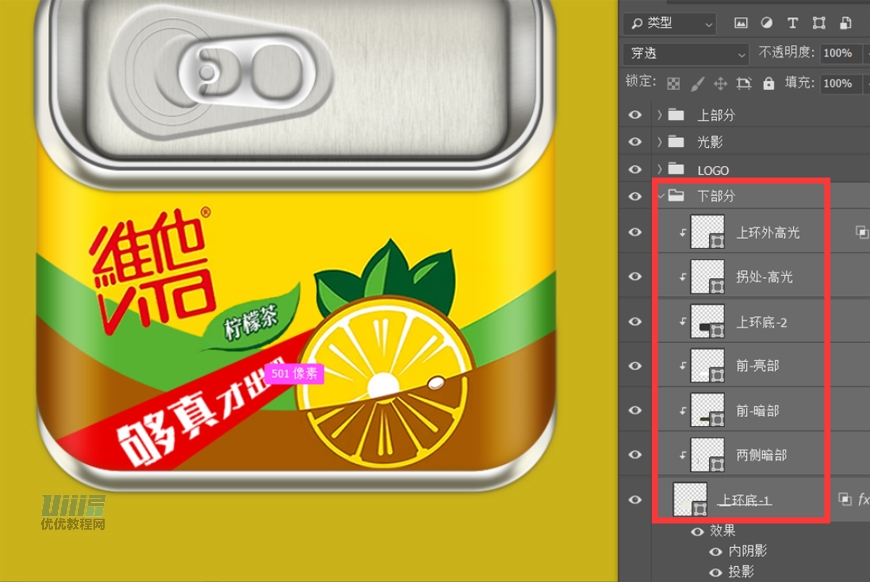Open the 穿透 blend mode dropdown

(x=686, y=54)
